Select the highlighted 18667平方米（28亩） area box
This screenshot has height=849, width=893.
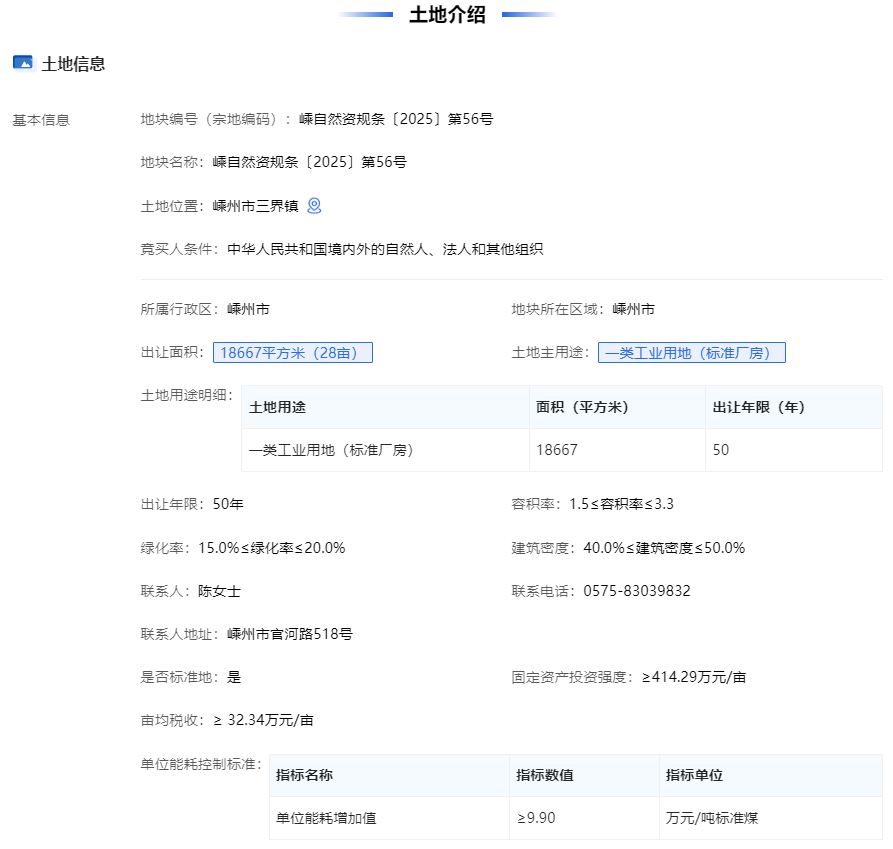point(292,353)
